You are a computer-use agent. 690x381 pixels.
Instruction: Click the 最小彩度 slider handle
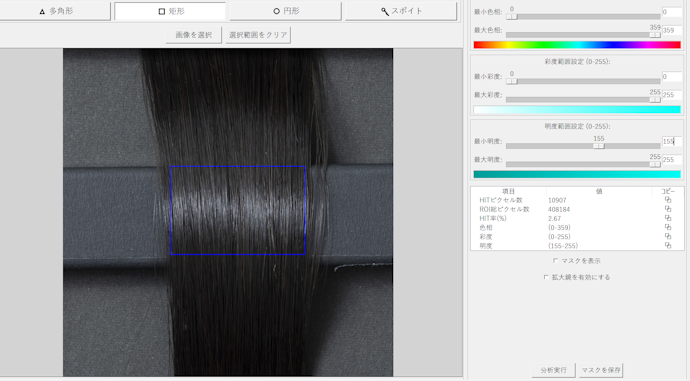pos(512,81)
